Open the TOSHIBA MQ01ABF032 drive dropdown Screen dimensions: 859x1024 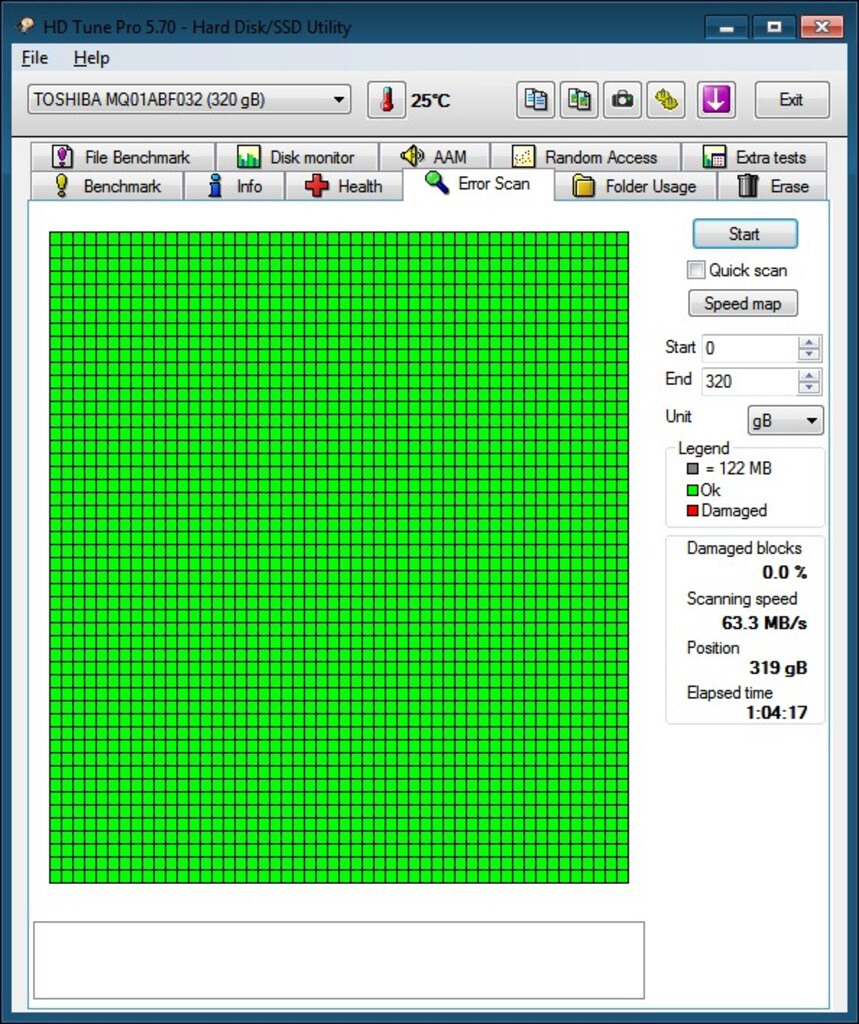point(189,99)
